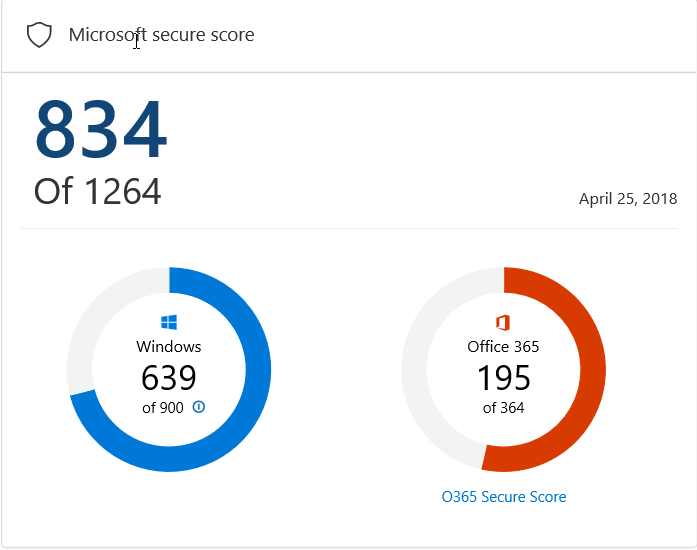This screenshot has height=550, width=697.
Task: Open the O365 Secure Score link
Action: point(503,497)
